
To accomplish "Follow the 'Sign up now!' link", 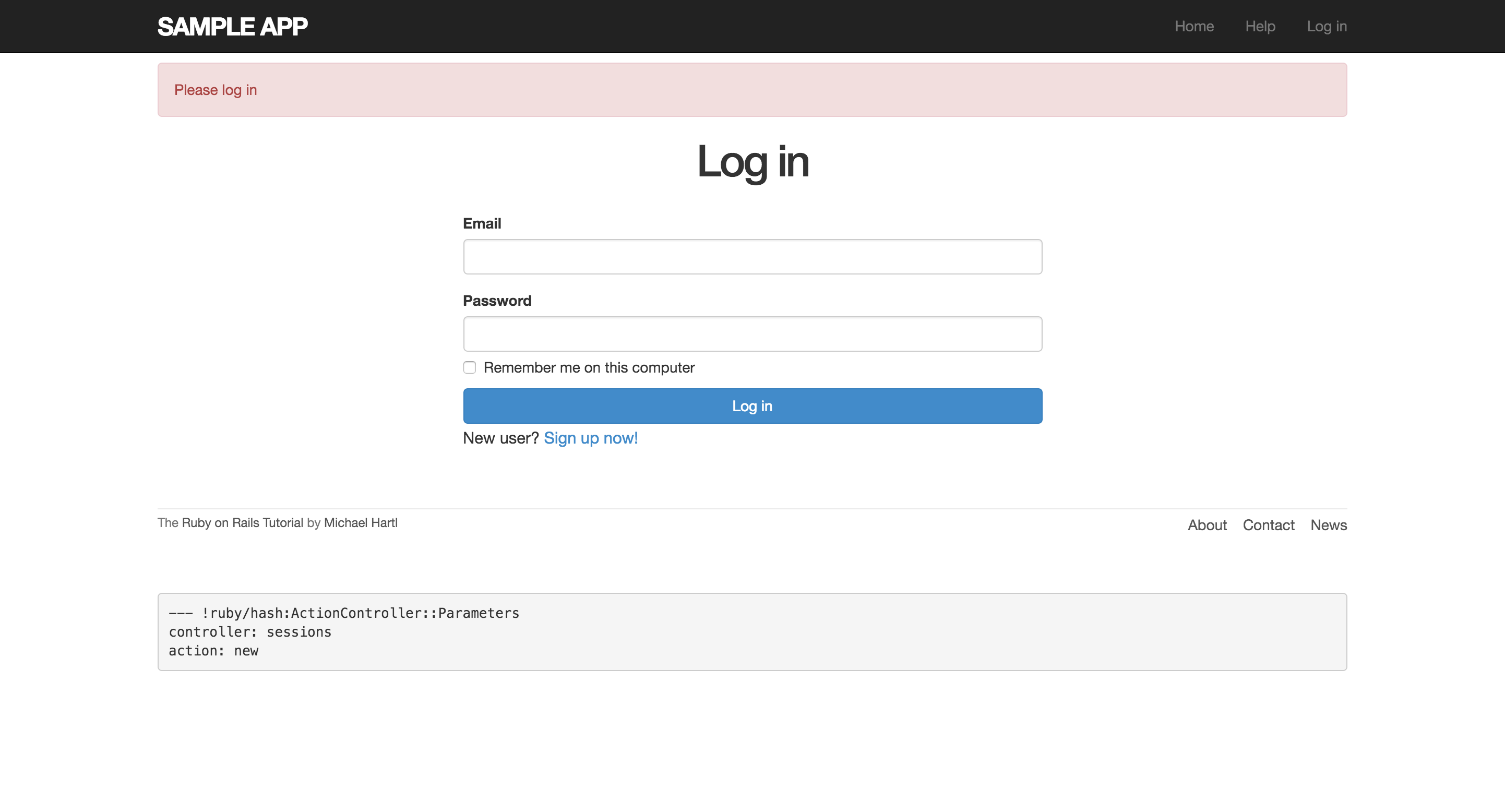I will point(590,438).
